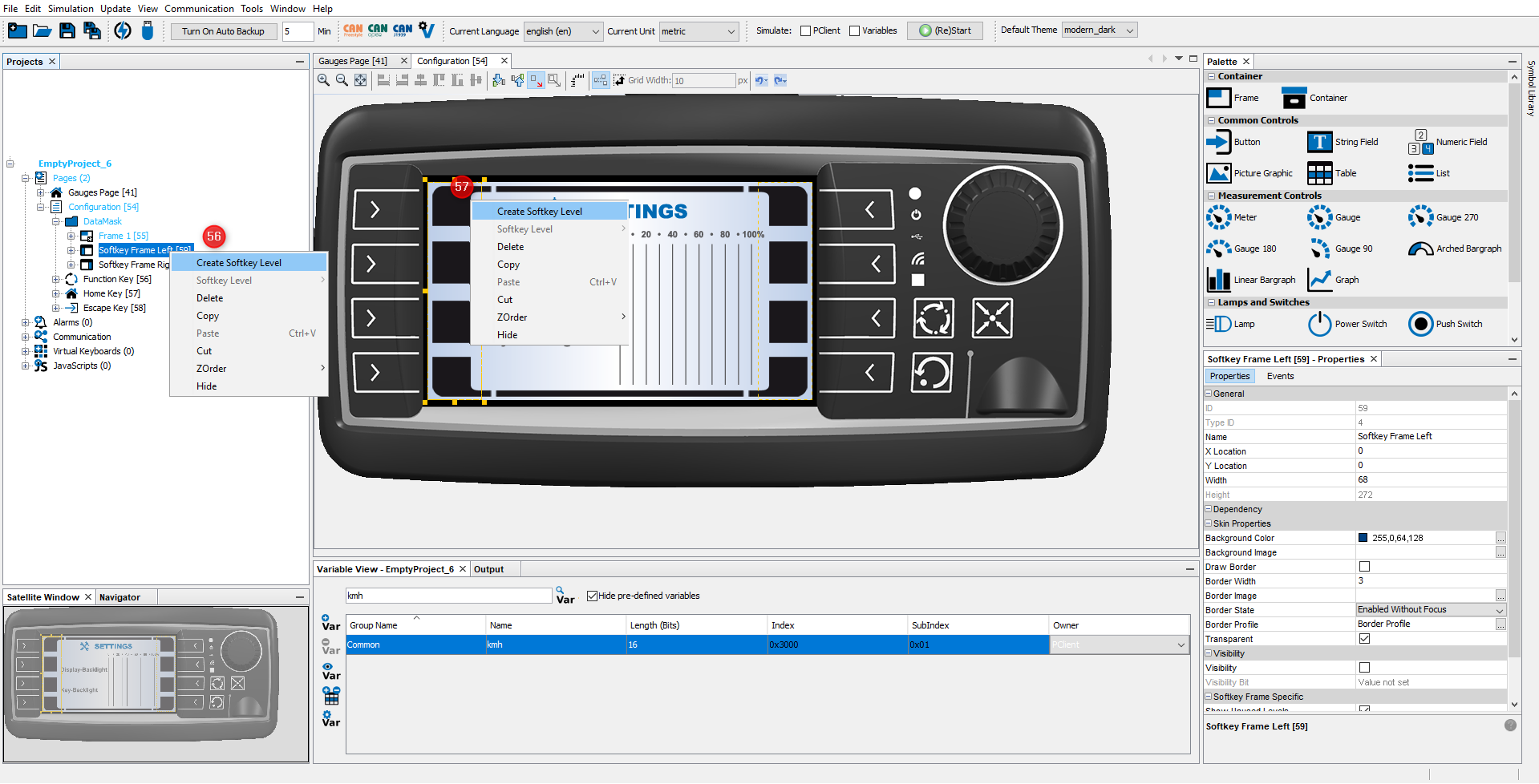Choose Create Softkey Level in context menu
The image size is (1539, 784).
click(239, 263)
